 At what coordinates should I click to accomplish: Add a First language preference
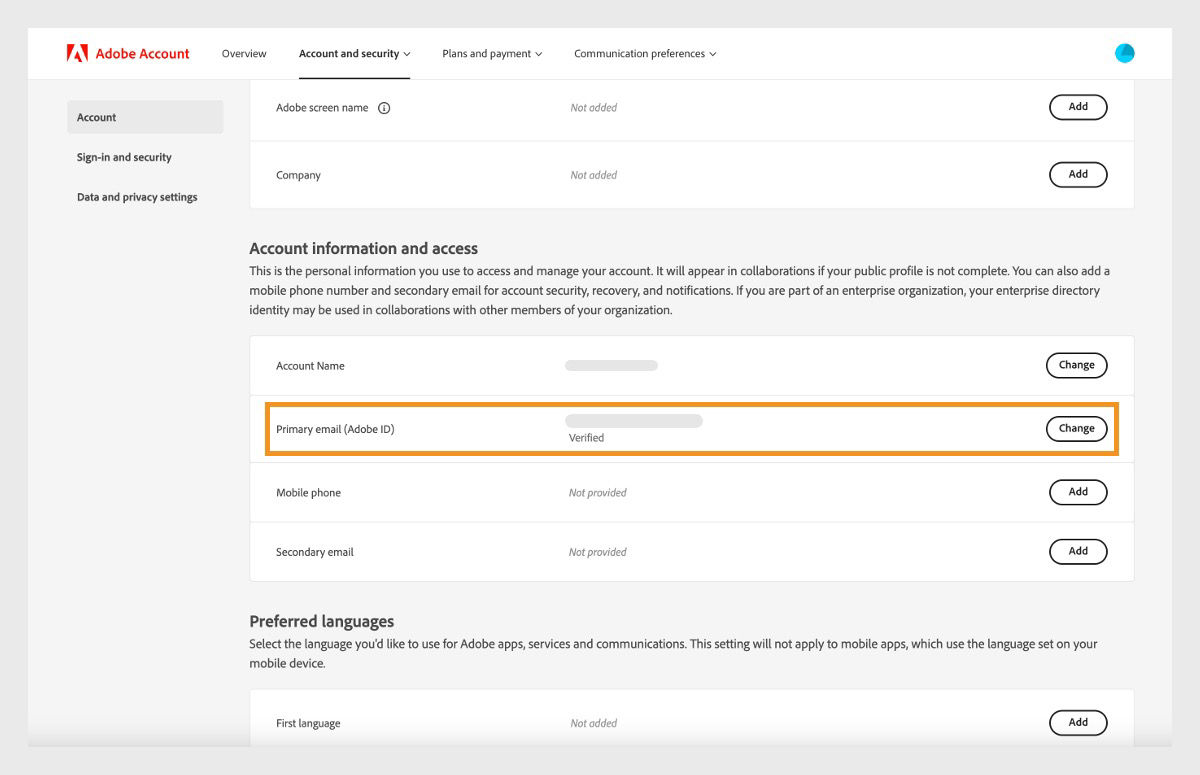coord(1077,722)
